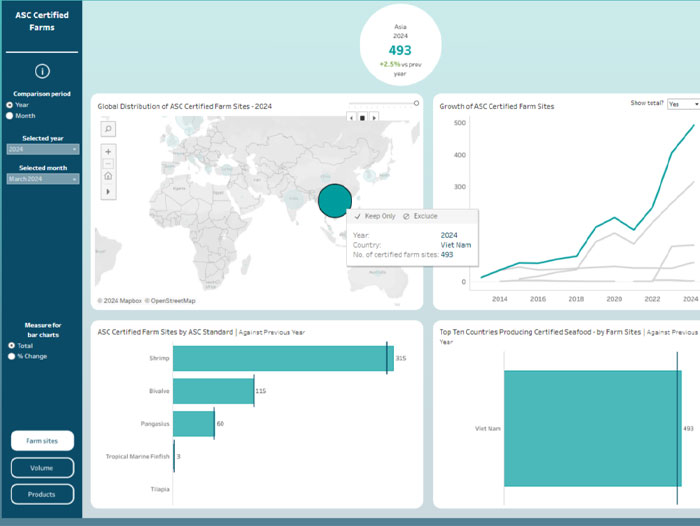Image resolution: width=700 pixels, height=526 pixels.
Task: Open the map search tool
Action: pyautogui.click(x=108, y=128)
